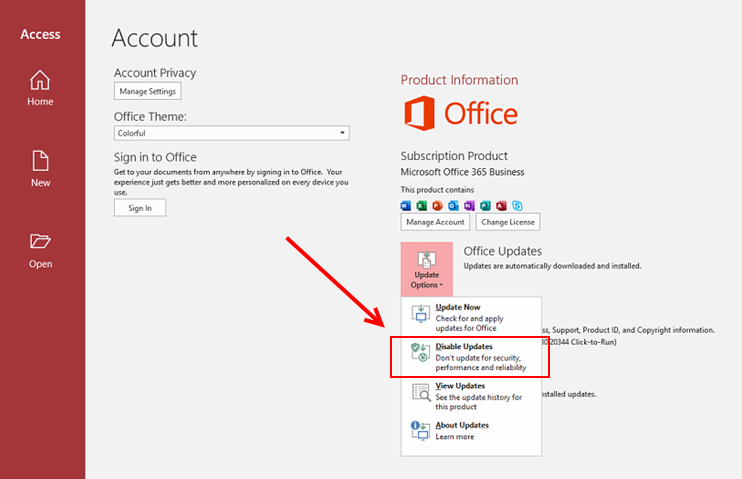Click the Outlook app icon
The width and height of the screenshot is (742, 479).
click(x=453, y=206)
